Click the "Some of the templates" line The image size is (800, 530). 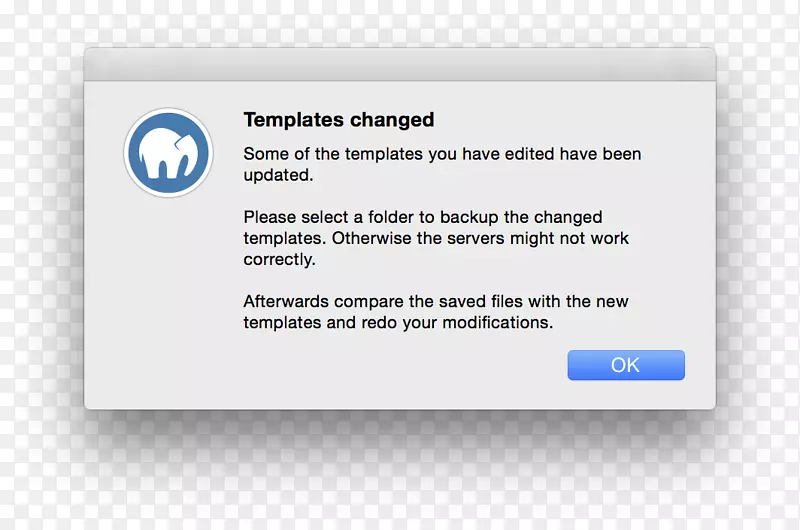click(x=442, y=154)
